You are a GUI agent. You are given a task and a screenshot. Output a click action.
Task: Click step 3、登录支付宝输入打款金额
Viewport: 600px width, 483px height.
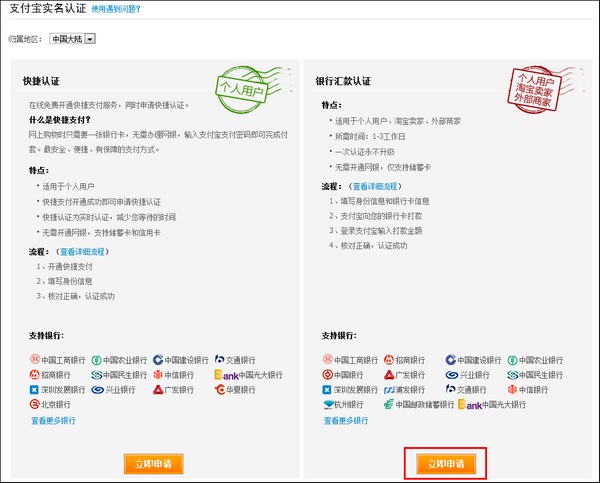point(376,231)
